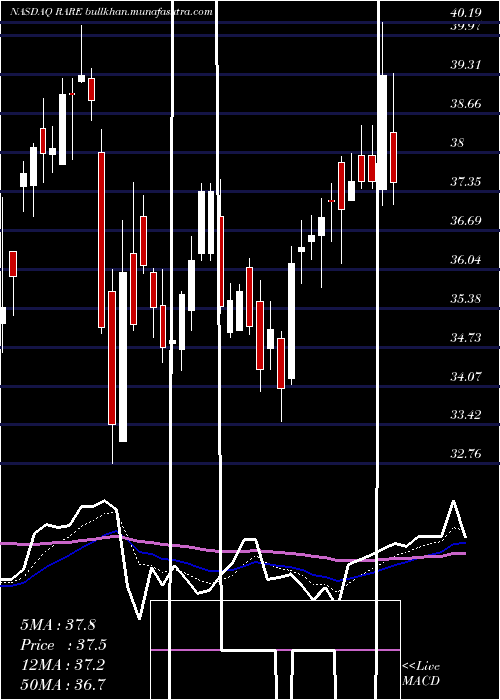Click the Price : 37.5 value
The image size is (500, 700).
coord(64,645)
